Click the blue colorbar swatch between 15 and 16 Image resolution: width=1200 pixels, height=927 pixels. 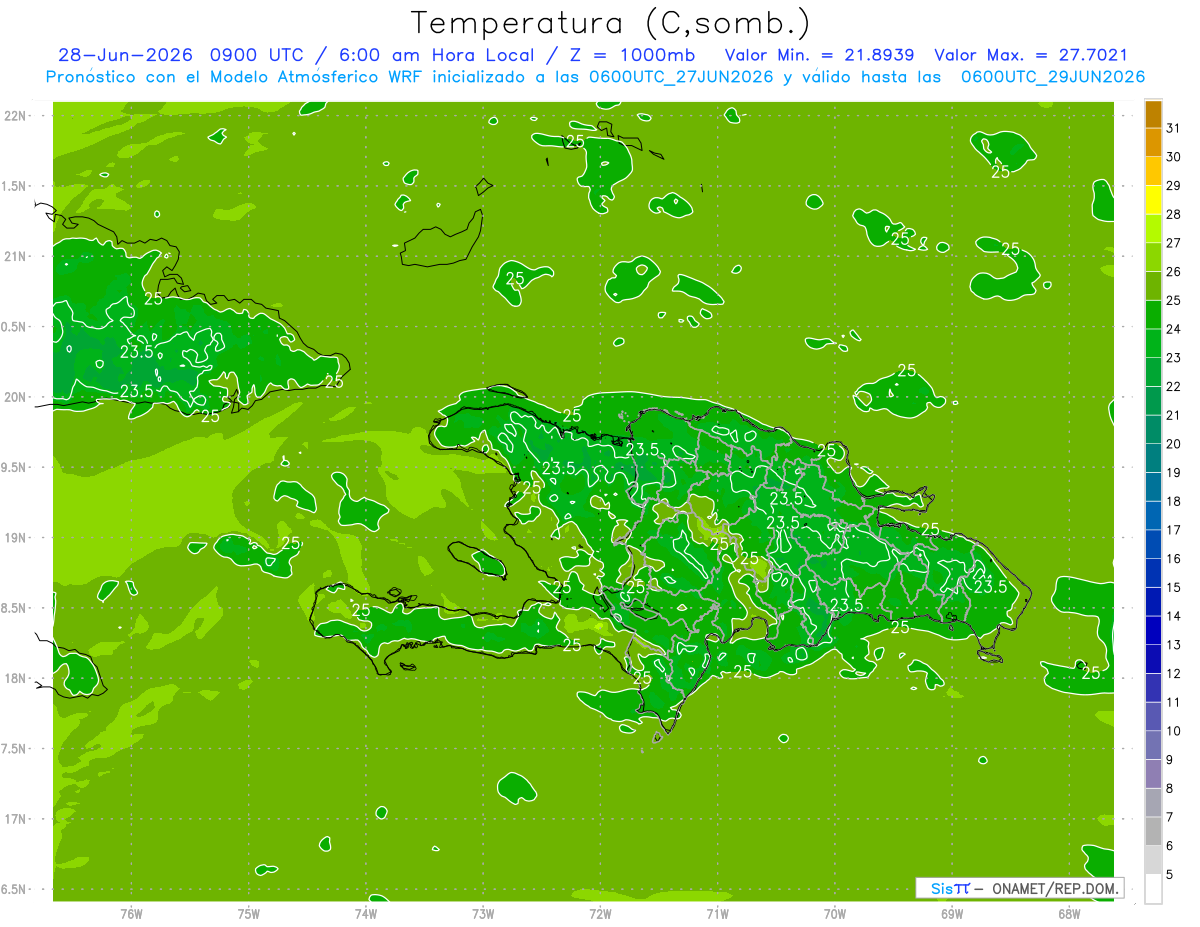point(1153,573)
